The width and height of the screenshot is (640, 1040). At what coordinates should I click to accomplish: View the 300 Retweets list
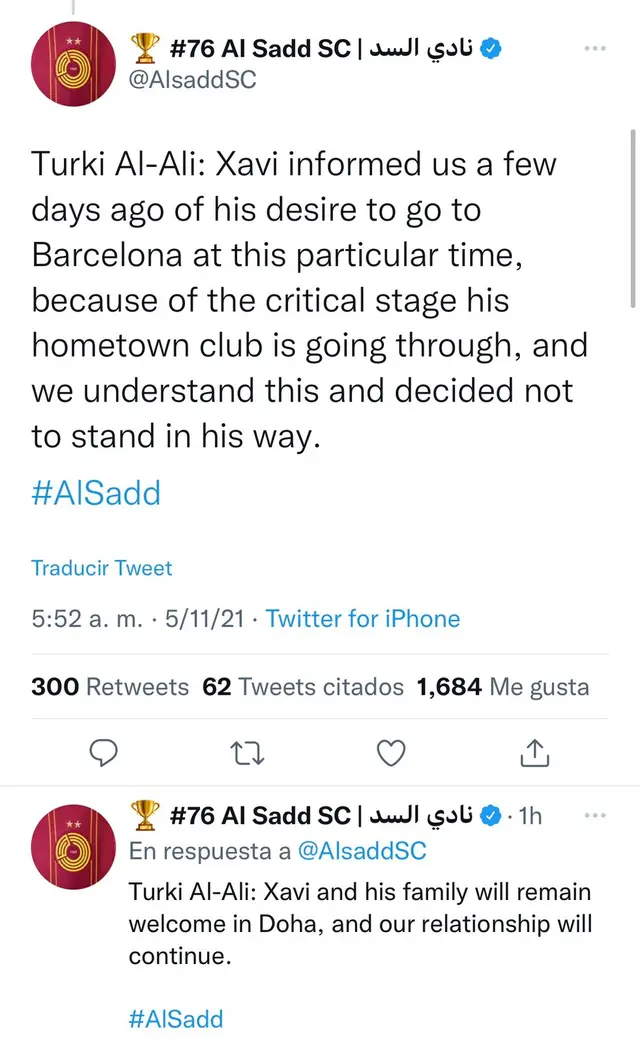coord(110,687)
